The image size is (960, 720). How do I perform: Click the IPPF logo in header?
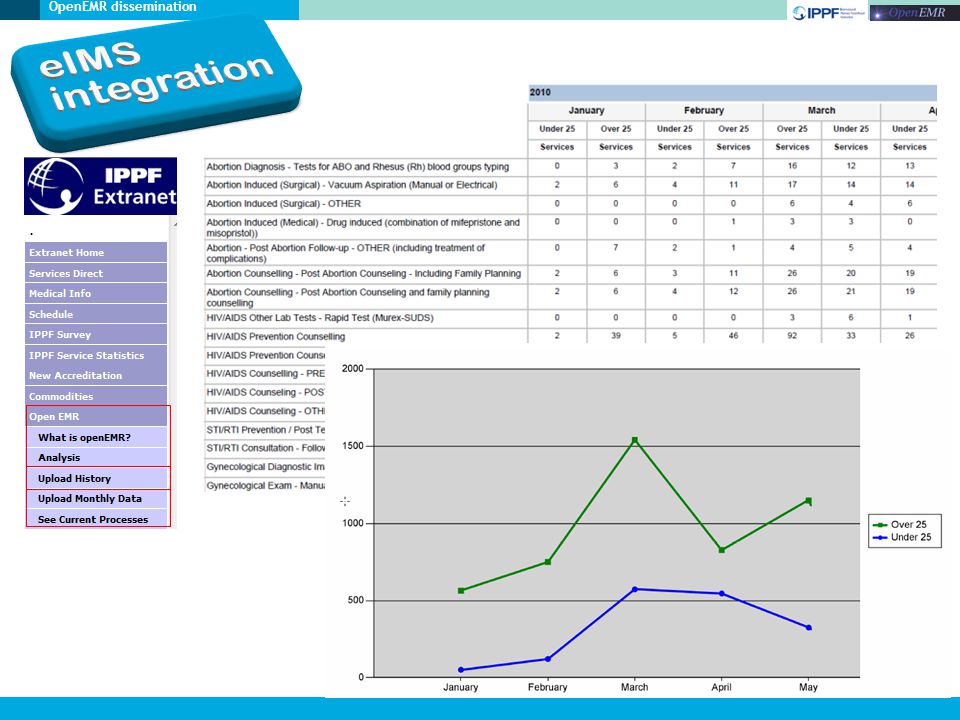(x=828, y=12)
